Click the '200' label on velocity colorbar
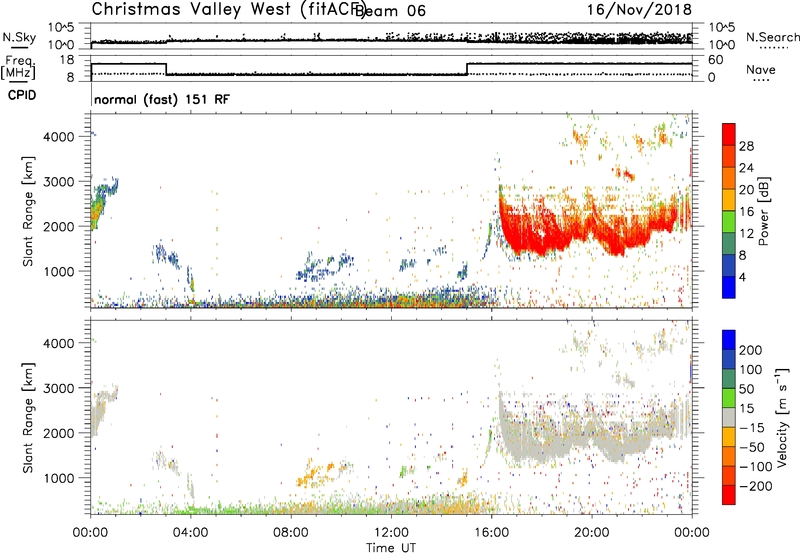Image resolution: width=800 pixels, height=554 pixels. pyautogui.click(x=751, y=350)
